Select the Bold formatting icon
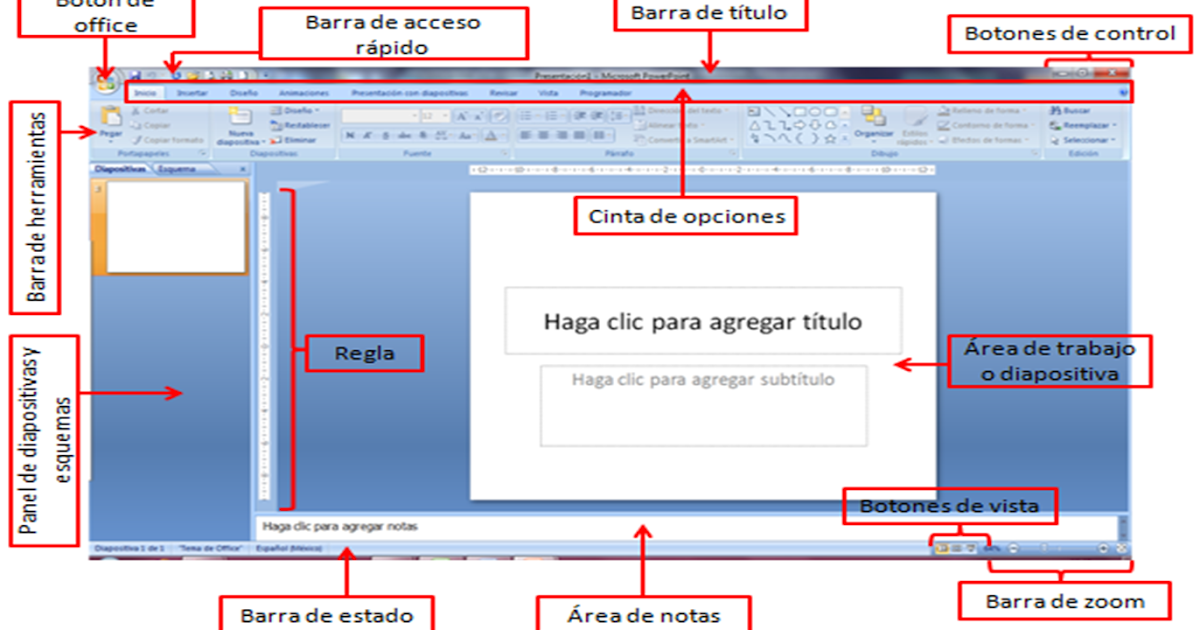1200x630 pixels. pos(349,136)
